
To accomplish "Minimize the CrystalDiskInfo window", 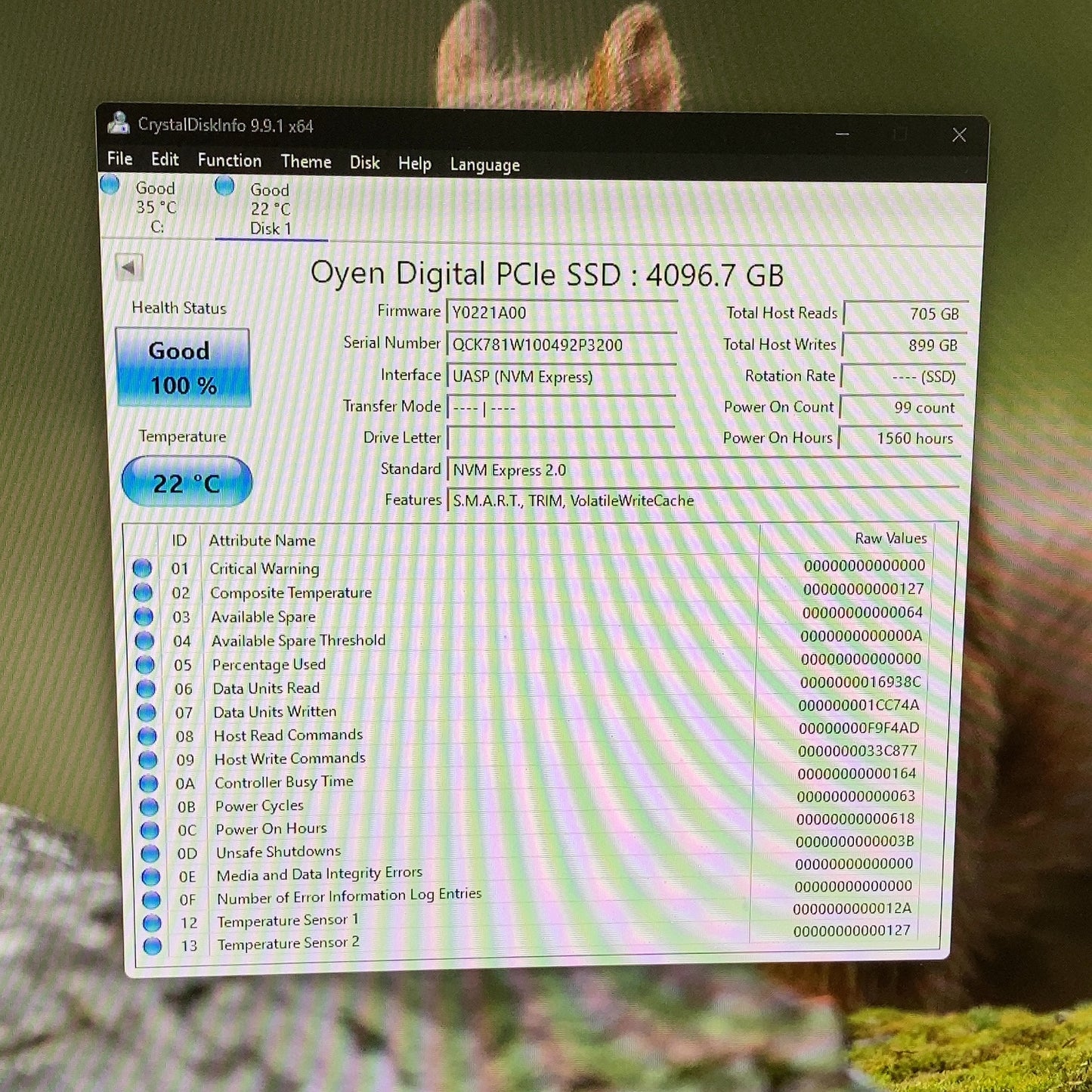I will [x=843, y=134].
